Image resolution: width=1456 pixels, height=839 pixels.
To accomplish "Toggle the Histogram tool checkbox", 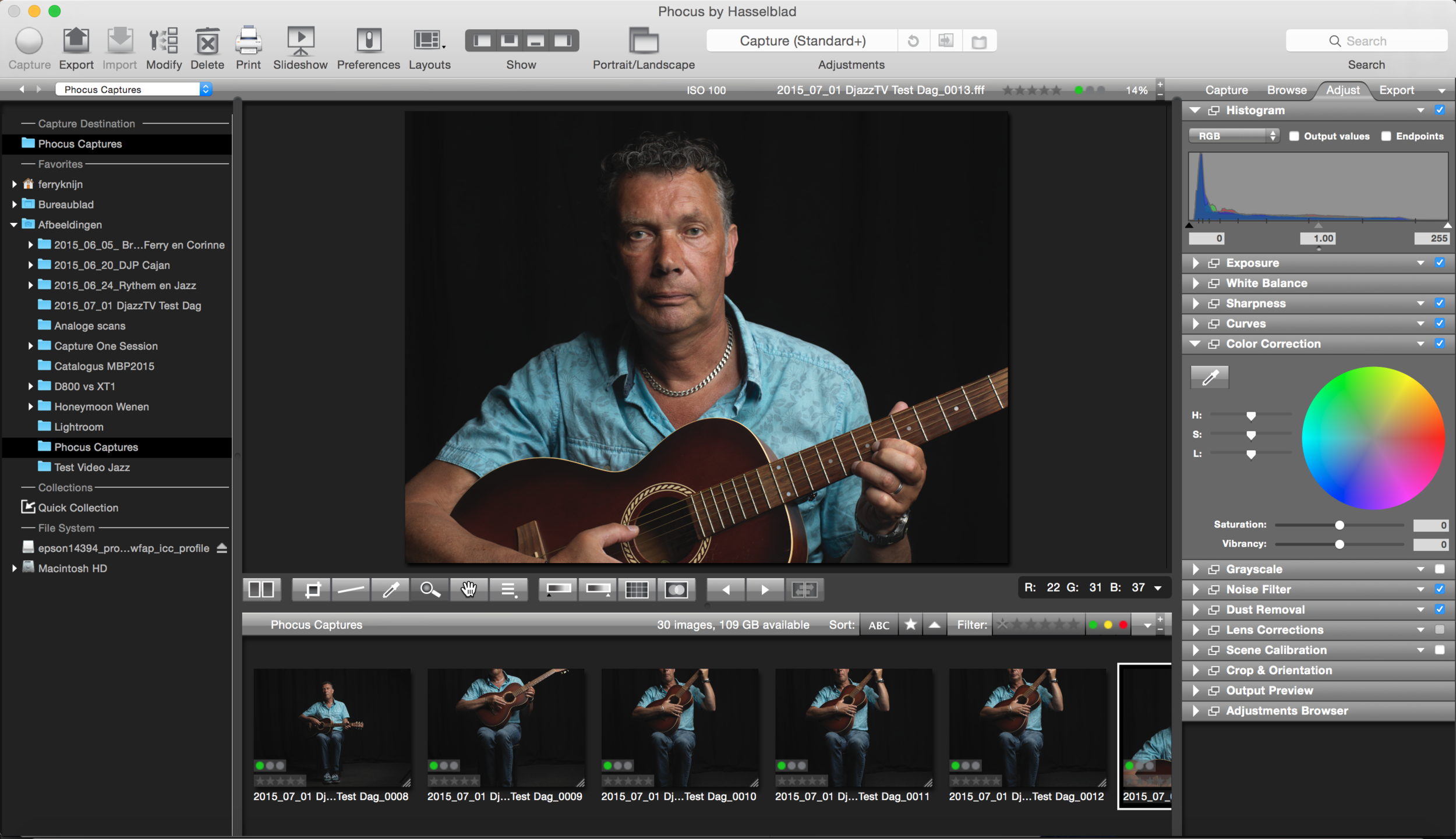I will pos(1440,110).
